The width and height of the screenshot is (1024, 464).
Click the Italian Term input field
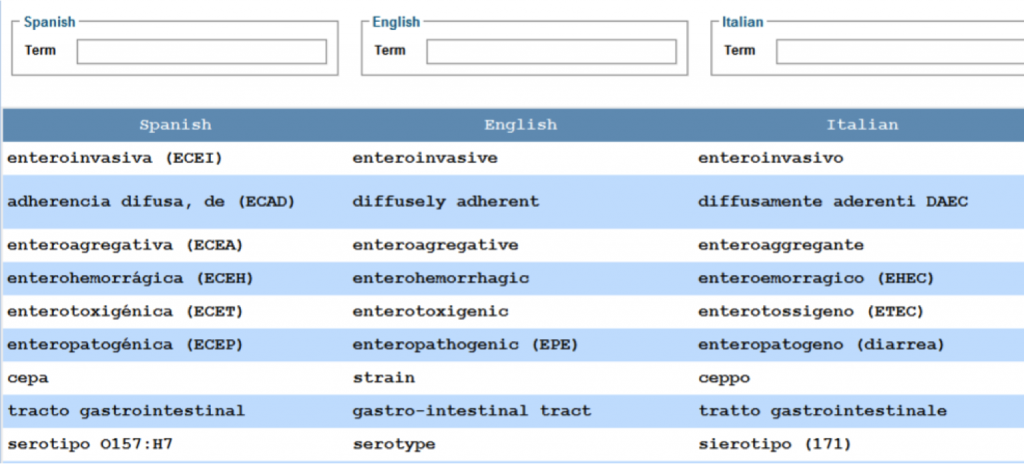tap(900, 52)
